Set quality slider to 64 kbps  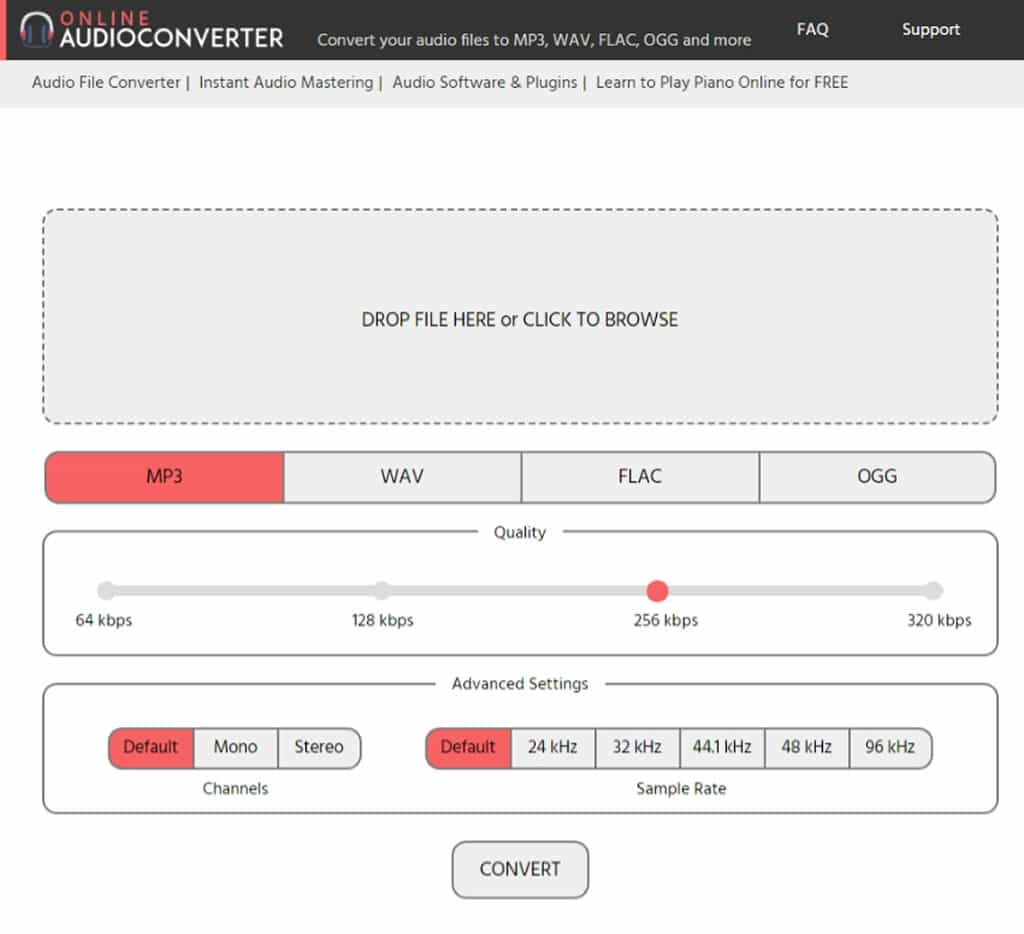tap(106, 591)
